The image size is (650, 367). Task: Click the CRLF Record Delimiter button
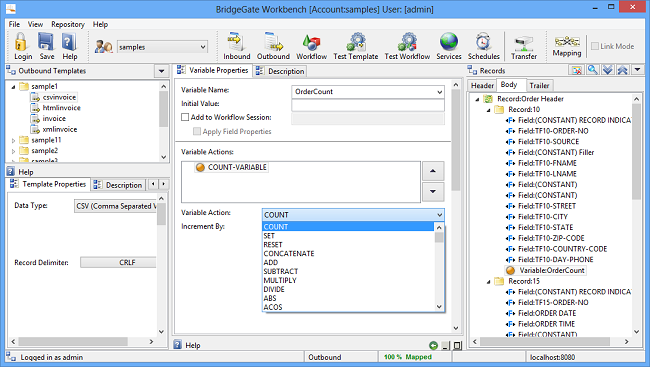(x=118, y=262)
